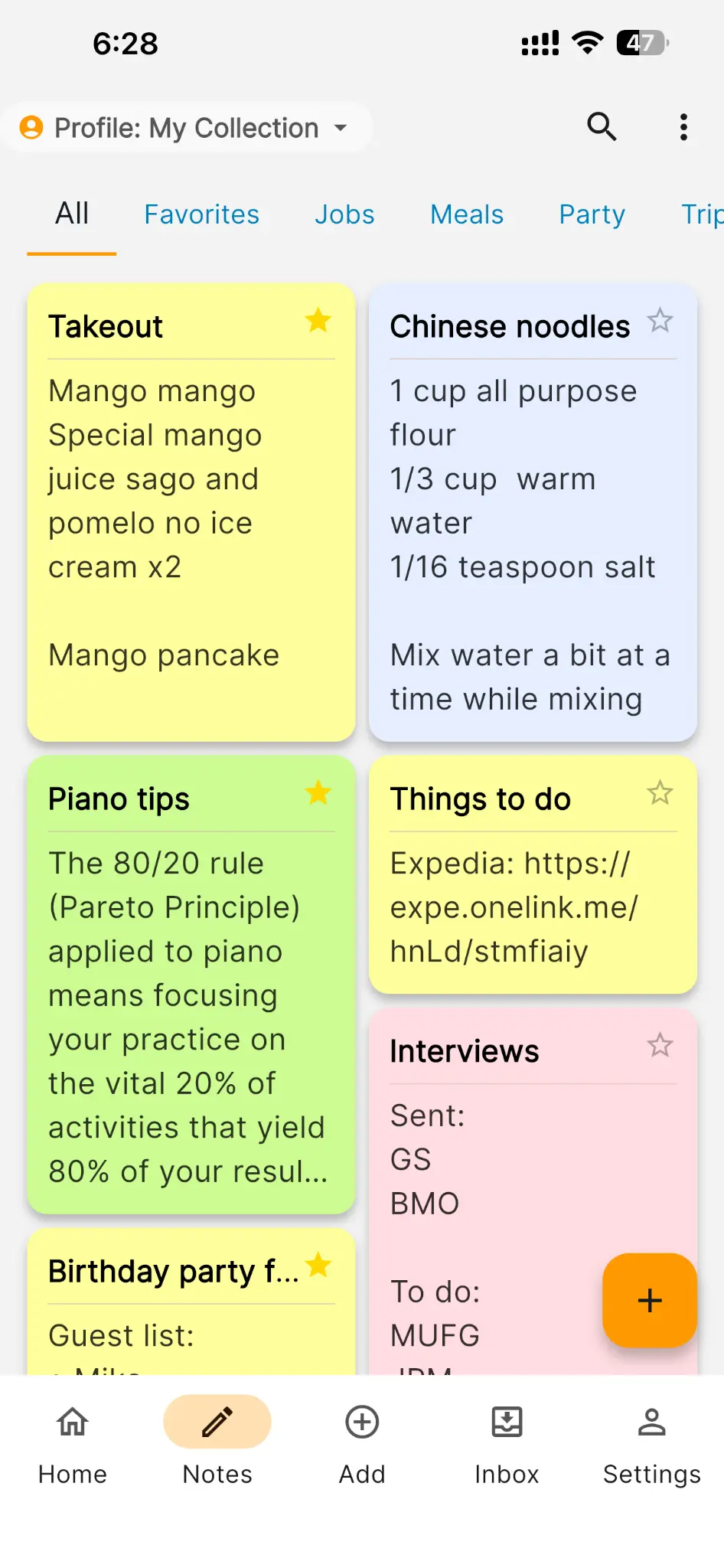Image resolution: width=724 pixels, height=1568 pixels.
Task: Unfavorite the Takeout note star
Action: [x=318, y=320]
